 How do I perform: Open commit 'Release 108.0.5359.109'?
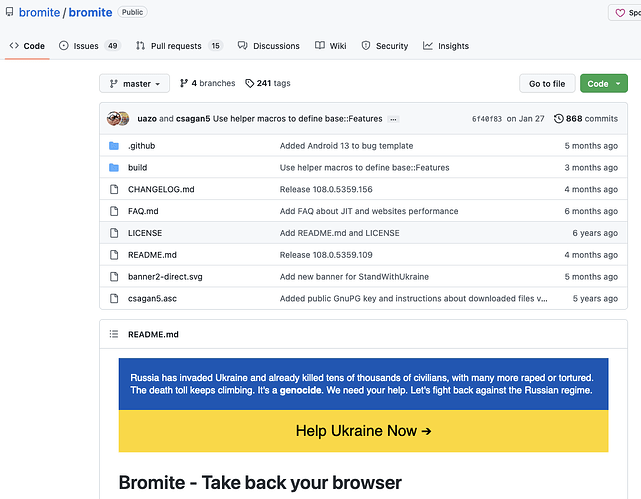[x=326, y=255]
